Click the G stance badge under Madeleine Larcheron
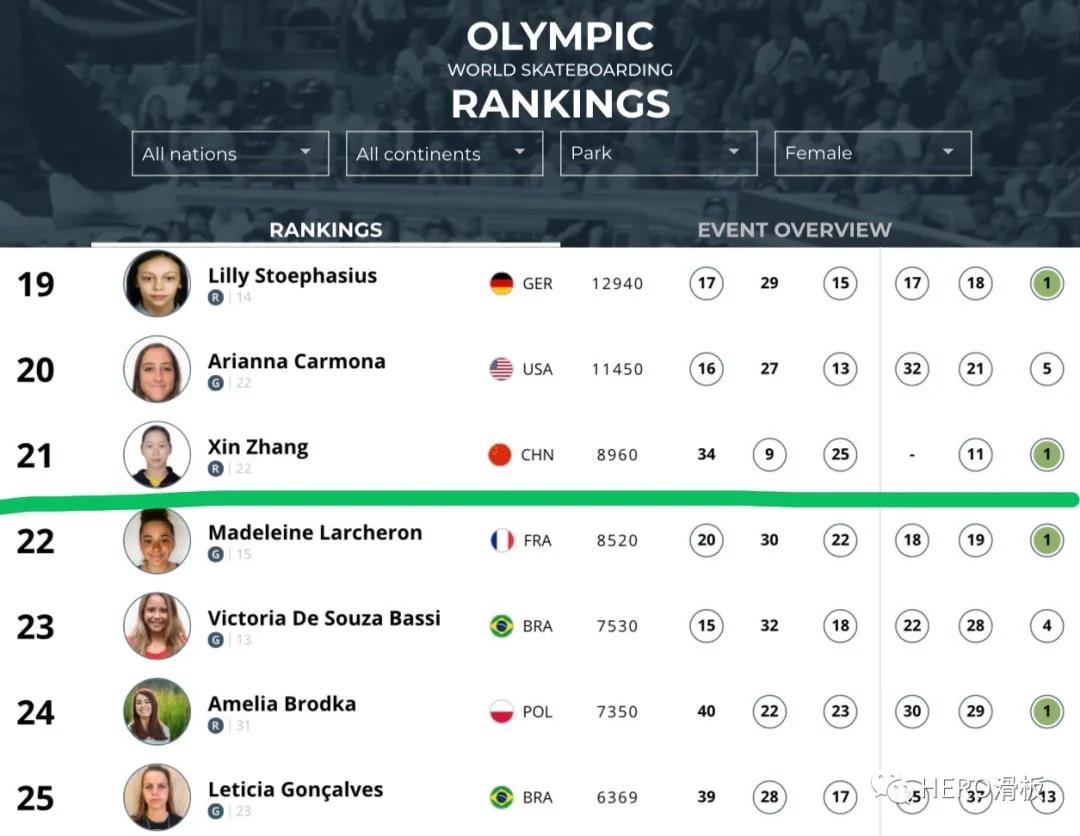The width and height of the screenshot is (1080, 836). [x=216, y=554]
